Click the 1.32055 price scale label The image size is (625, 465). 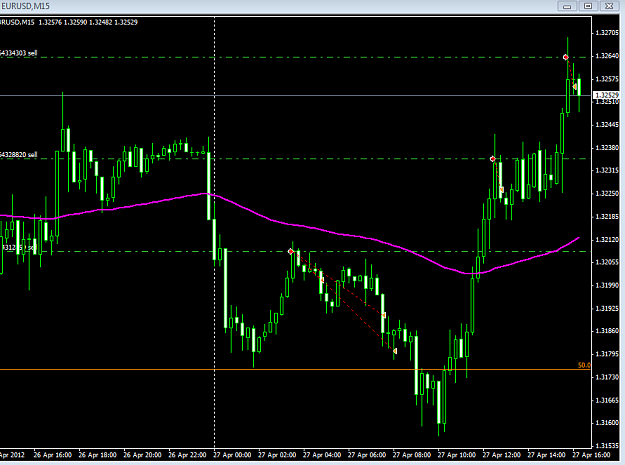point(607,262)
